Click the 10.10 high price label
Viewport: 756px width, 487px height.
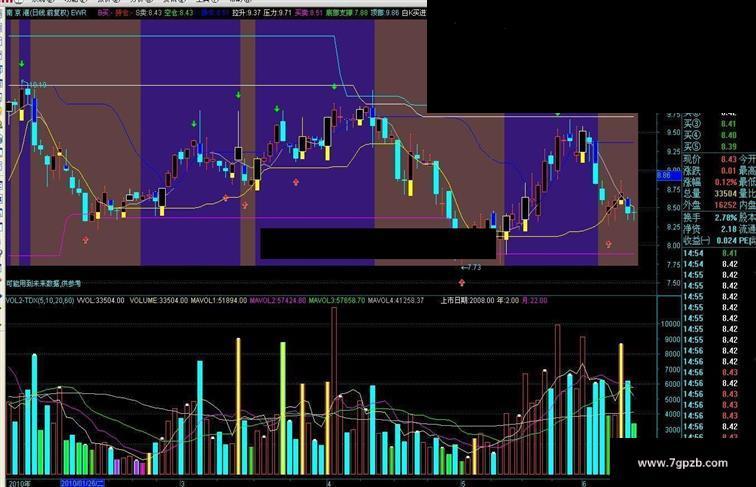point(38,85)
